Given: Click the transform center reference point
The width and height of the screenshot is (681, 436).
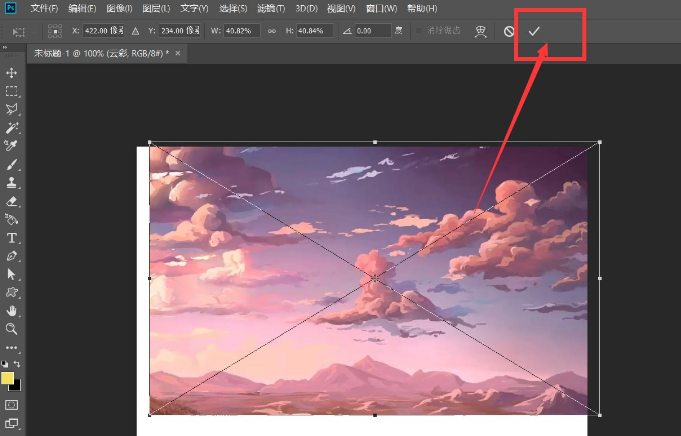Looking at the screenshot, I should coord(375,278).
